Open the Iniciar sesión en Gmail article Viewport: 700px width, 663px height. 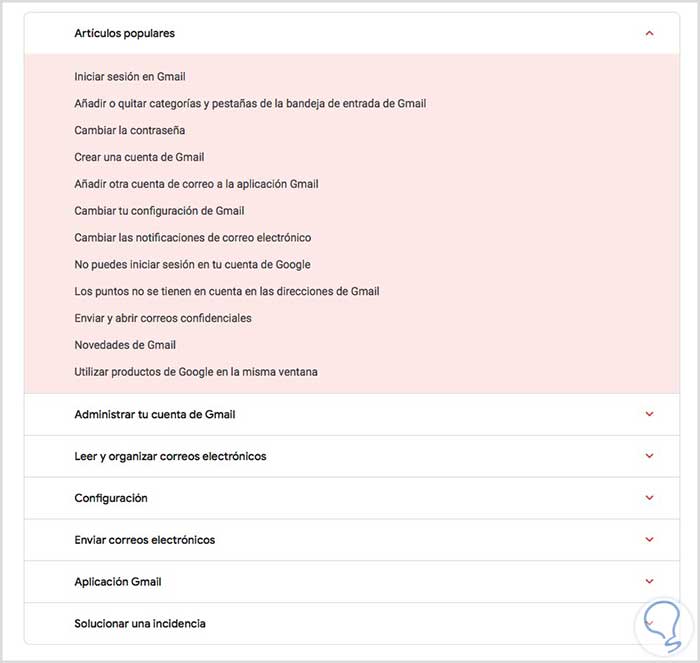pyautogui.click(x=129, y=76)
